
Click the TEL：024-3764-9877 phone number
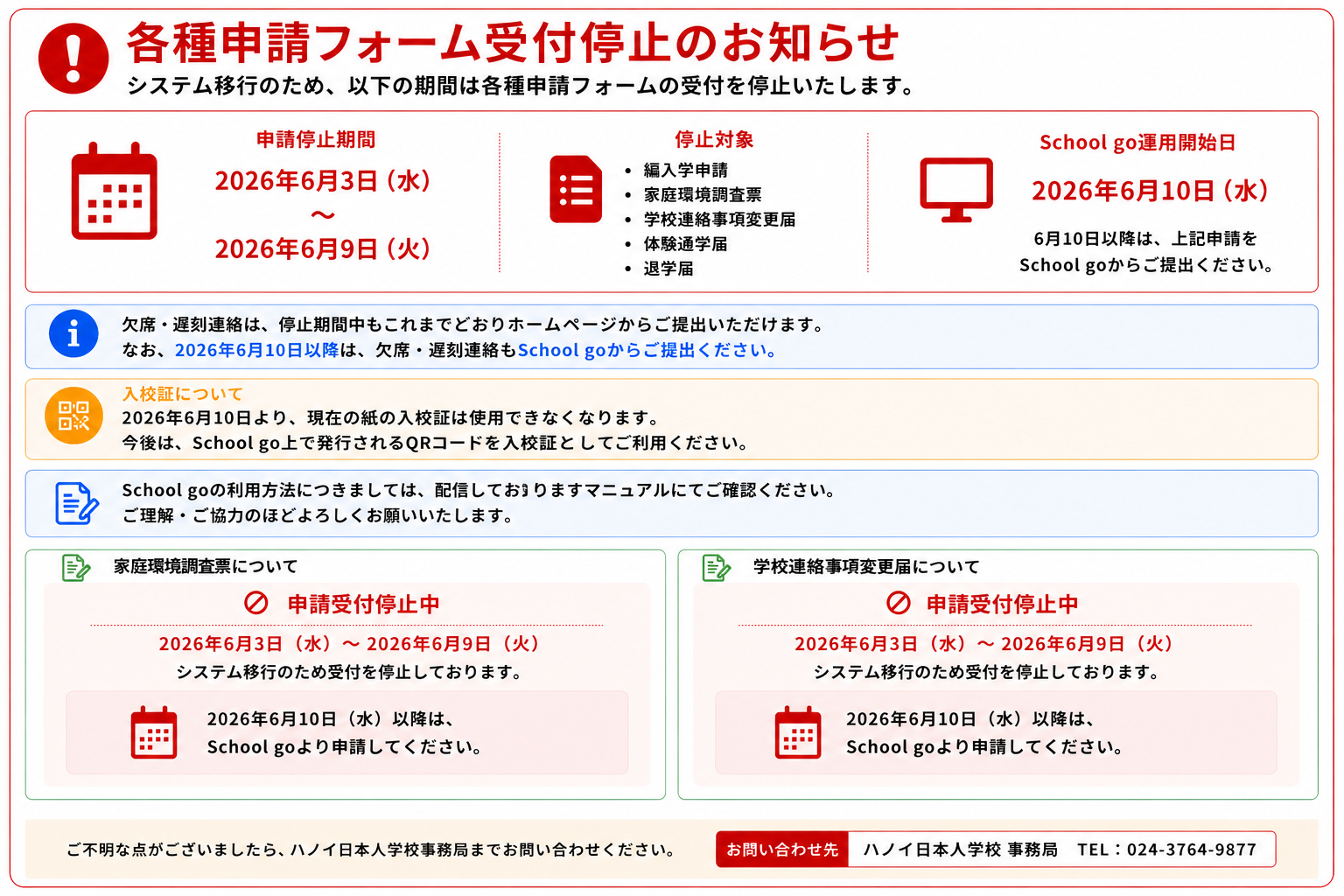pyautogui.click(x=1166, y=850)
